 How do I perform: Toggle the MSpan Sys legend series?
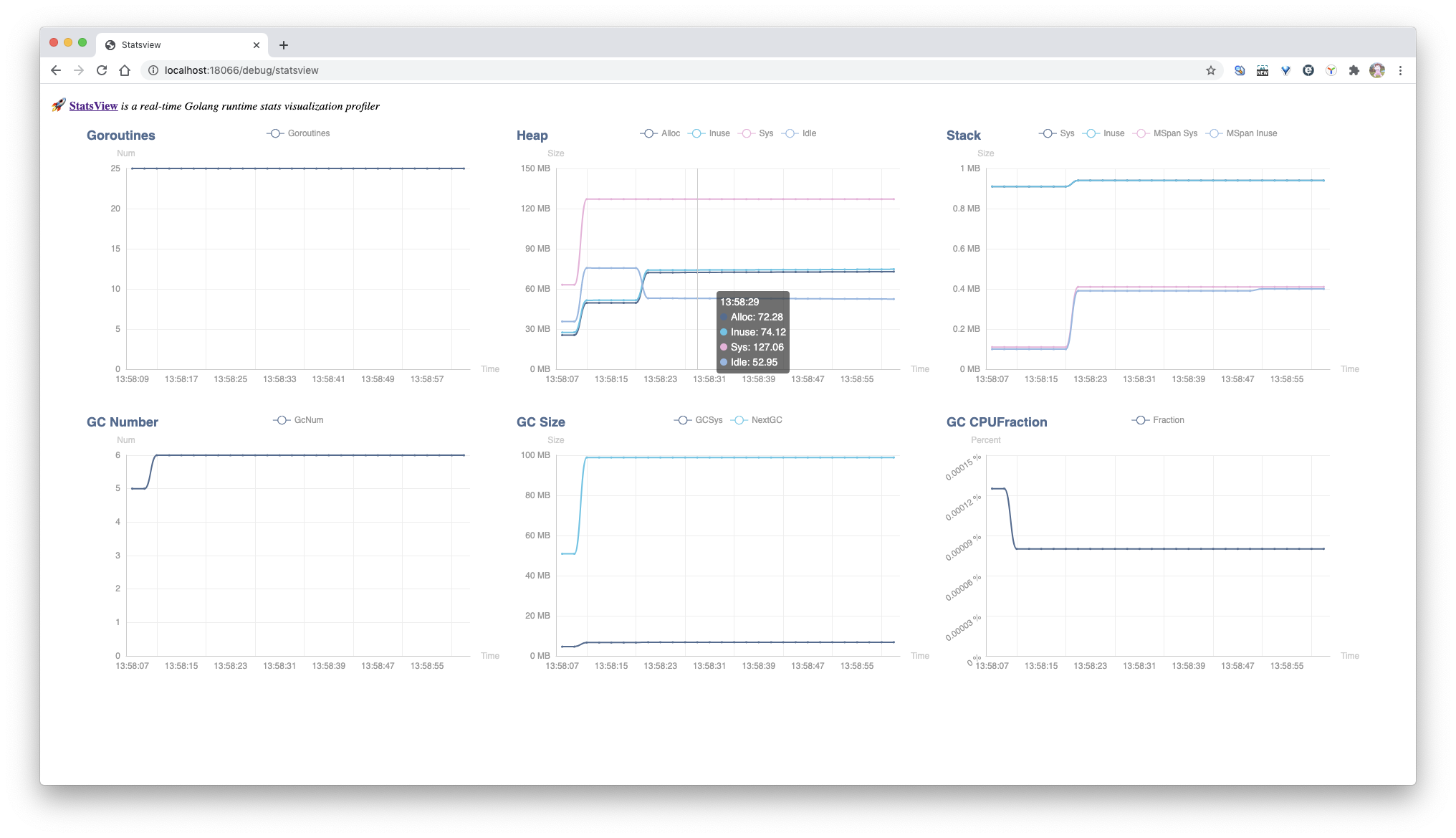click(1165, 133)
